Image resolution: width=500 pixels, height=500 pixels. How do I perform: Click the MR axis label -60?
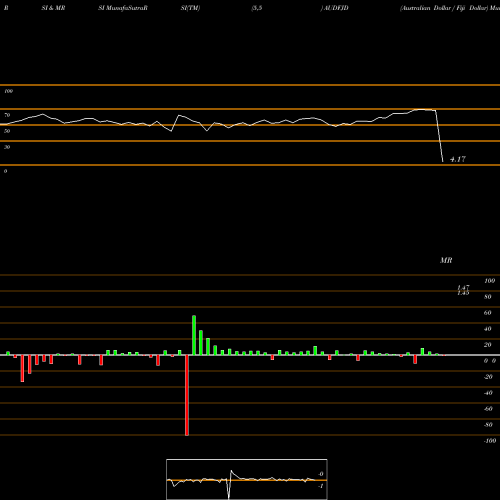(x=488, y=409)
